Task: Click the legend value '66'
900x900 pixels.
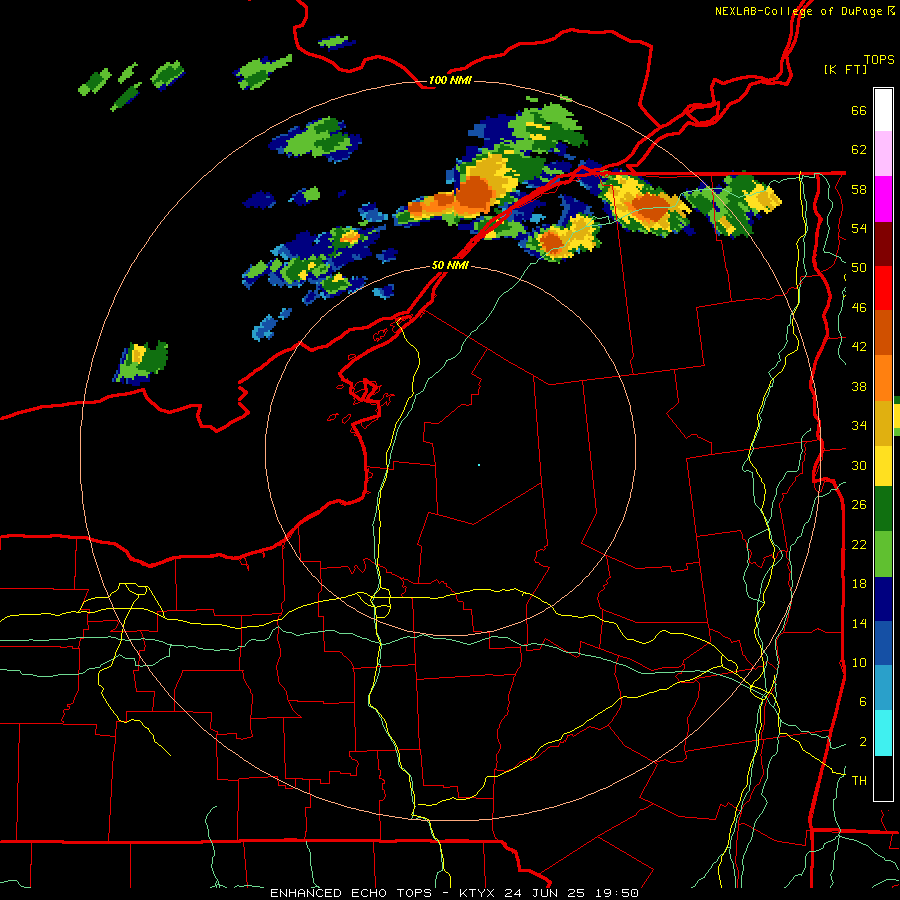Action: [859, 110]
